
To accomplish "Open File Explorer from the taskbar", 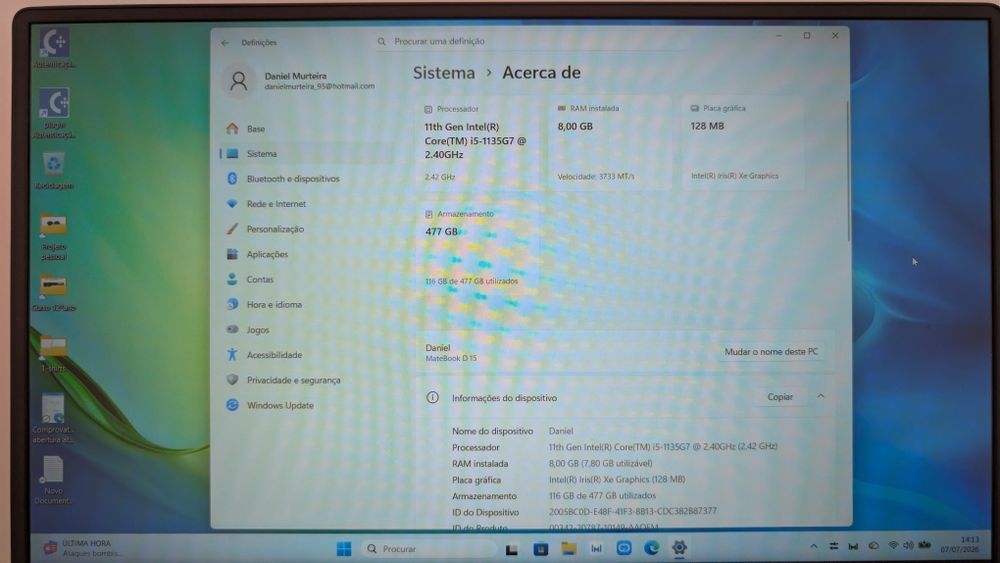I will click(x=568, y=548).
